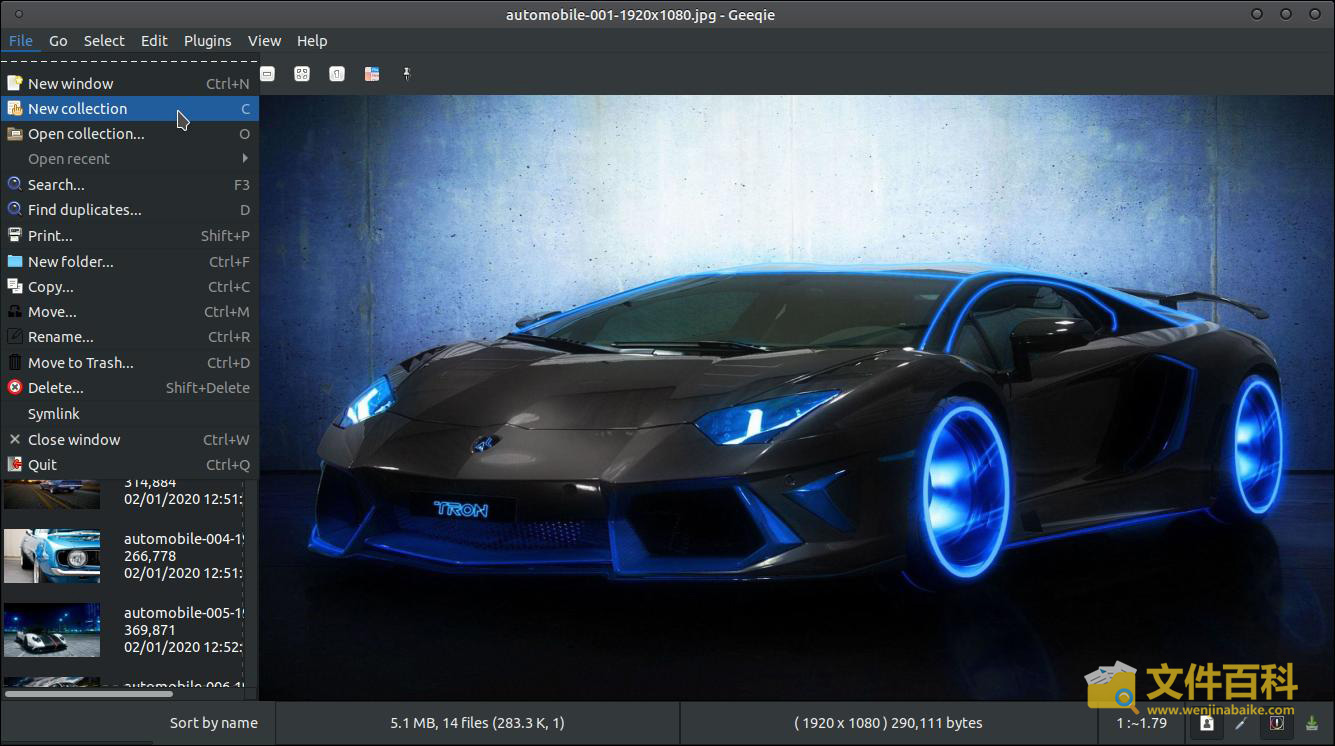Open the Plugins menu
Screen dimensions: 1335x746
pos(207,41)
